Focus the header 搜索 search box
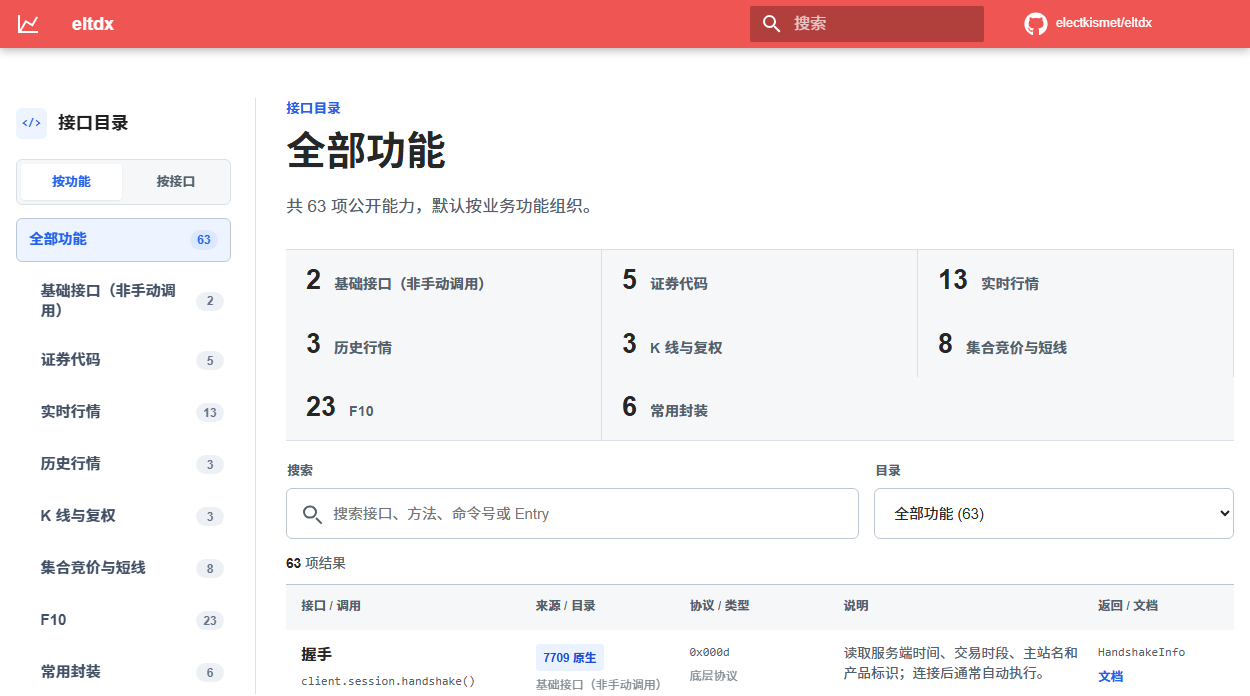Image resolution: width=1250 pixels, height=696 pixels. tap(867, 24)
